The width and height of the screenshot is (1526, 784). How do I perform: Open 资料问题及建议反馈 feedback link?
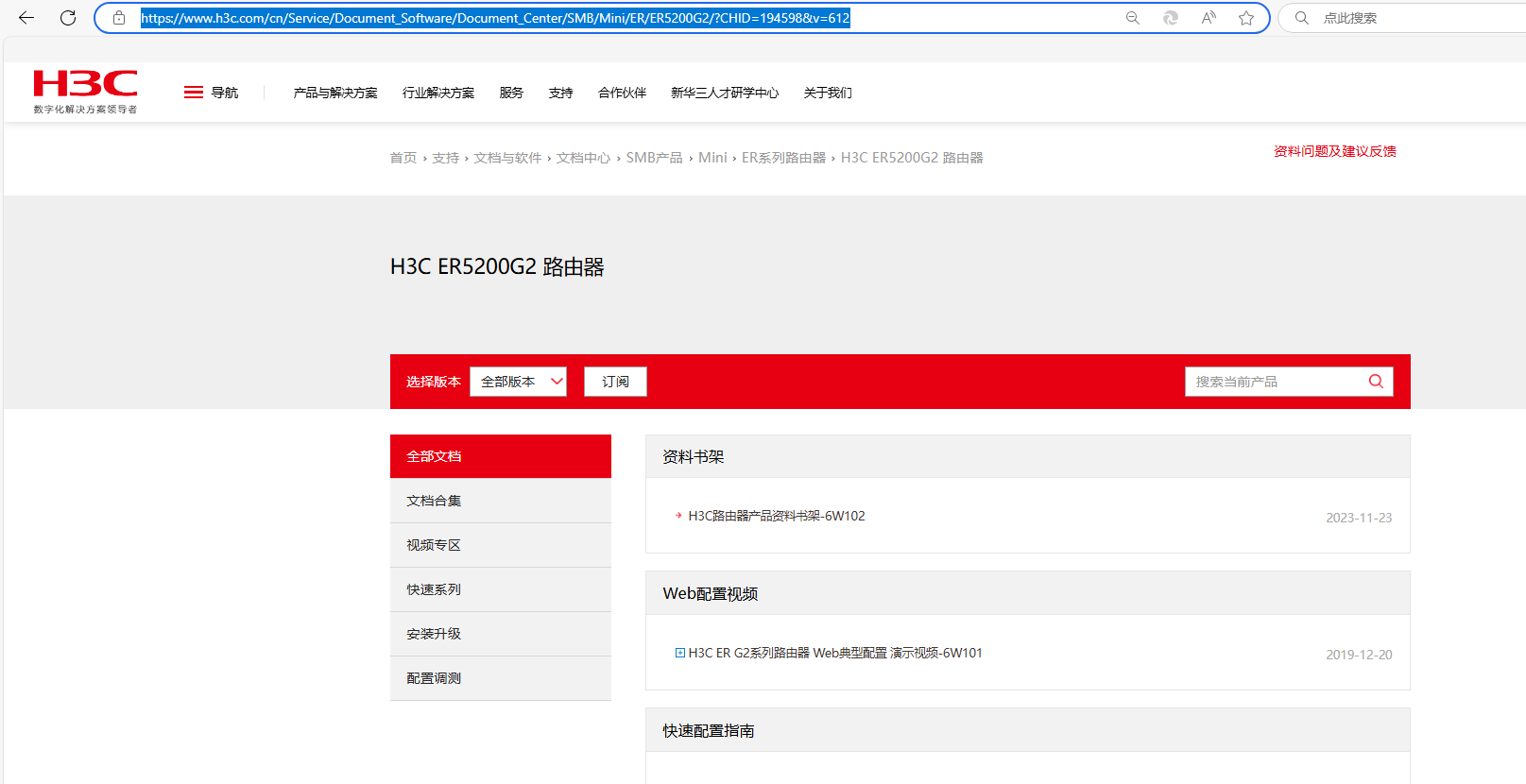click(1334, 151)
